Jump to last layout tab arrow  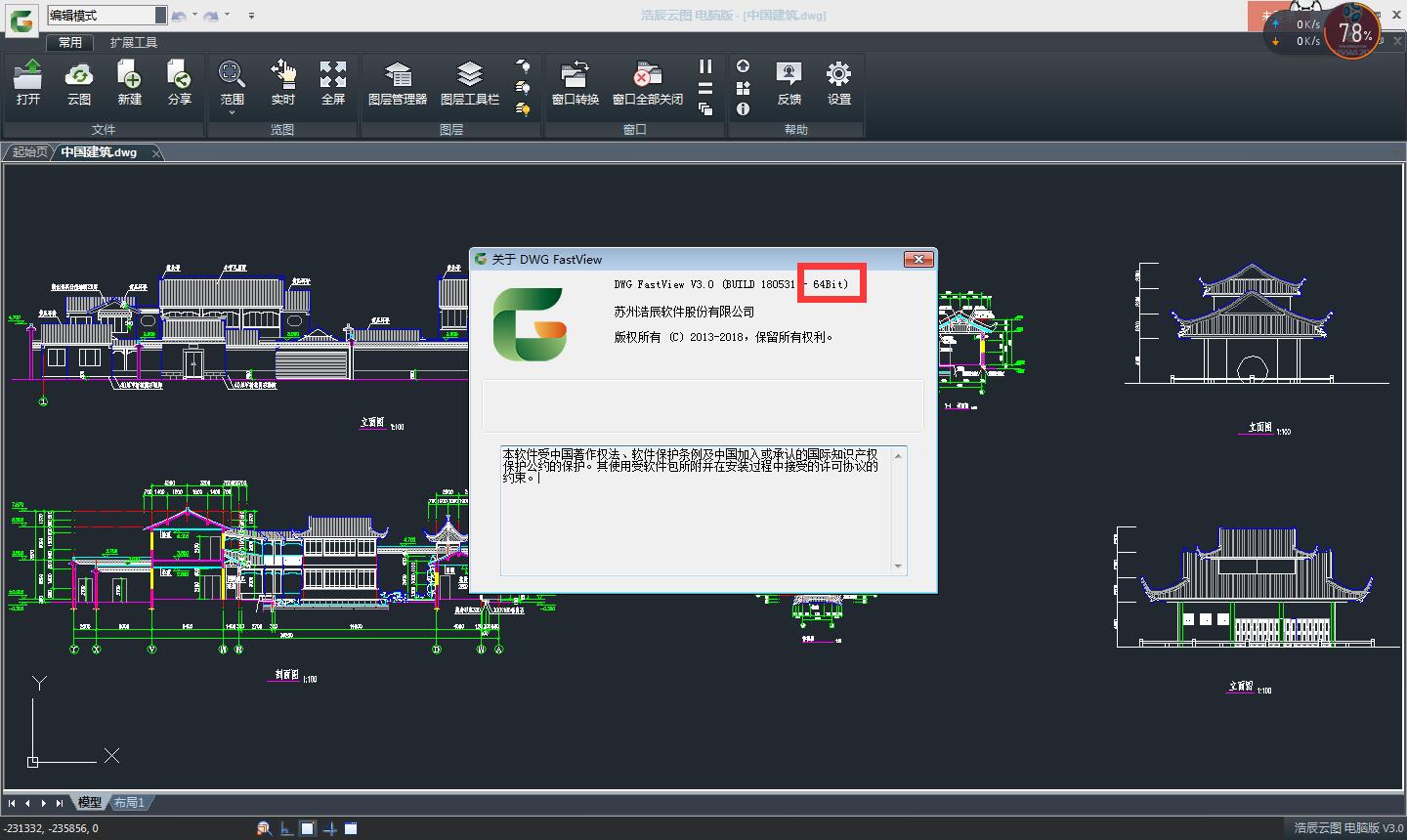[x=60, y=803]
